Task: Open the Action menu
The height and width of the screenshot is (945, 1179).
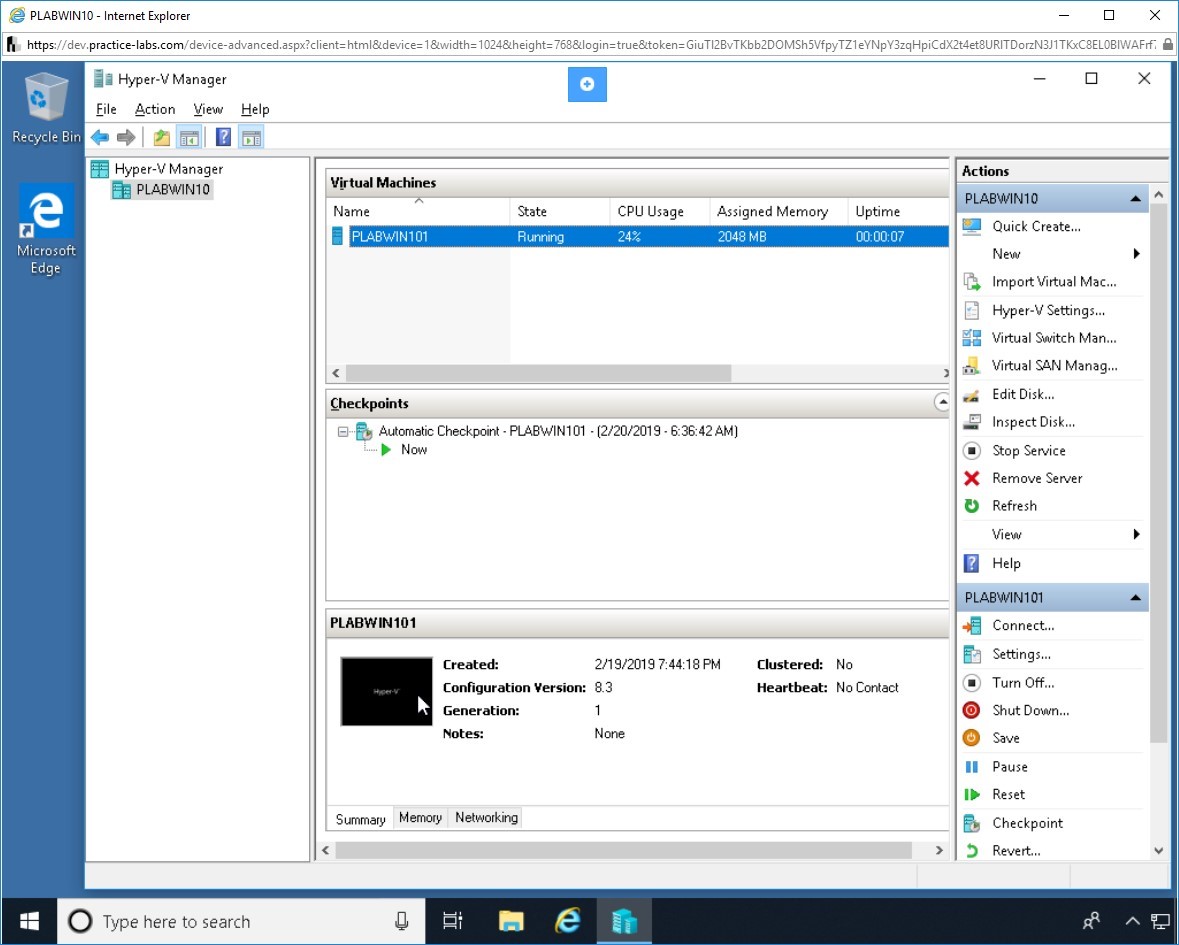Action: 155,109
